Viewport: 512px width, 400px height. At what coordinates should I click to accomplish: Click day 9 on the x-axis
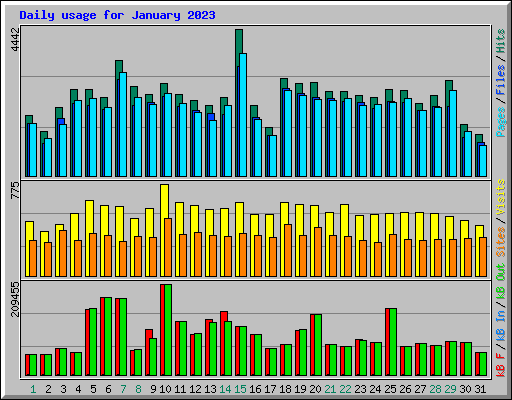click(153, 389)
